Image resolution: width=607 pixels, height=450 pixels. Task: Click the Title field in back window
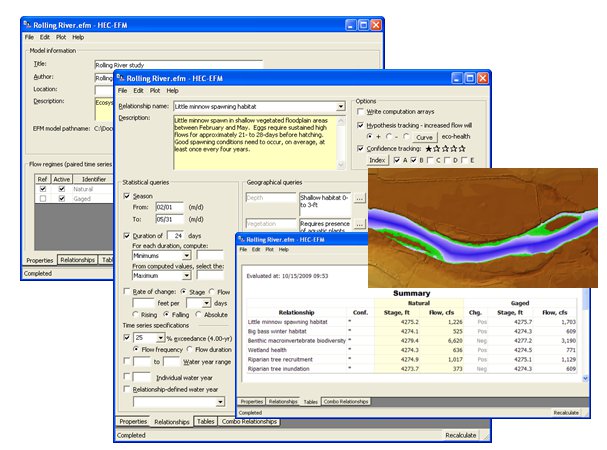pyautogui.click(x=178, y=65)
